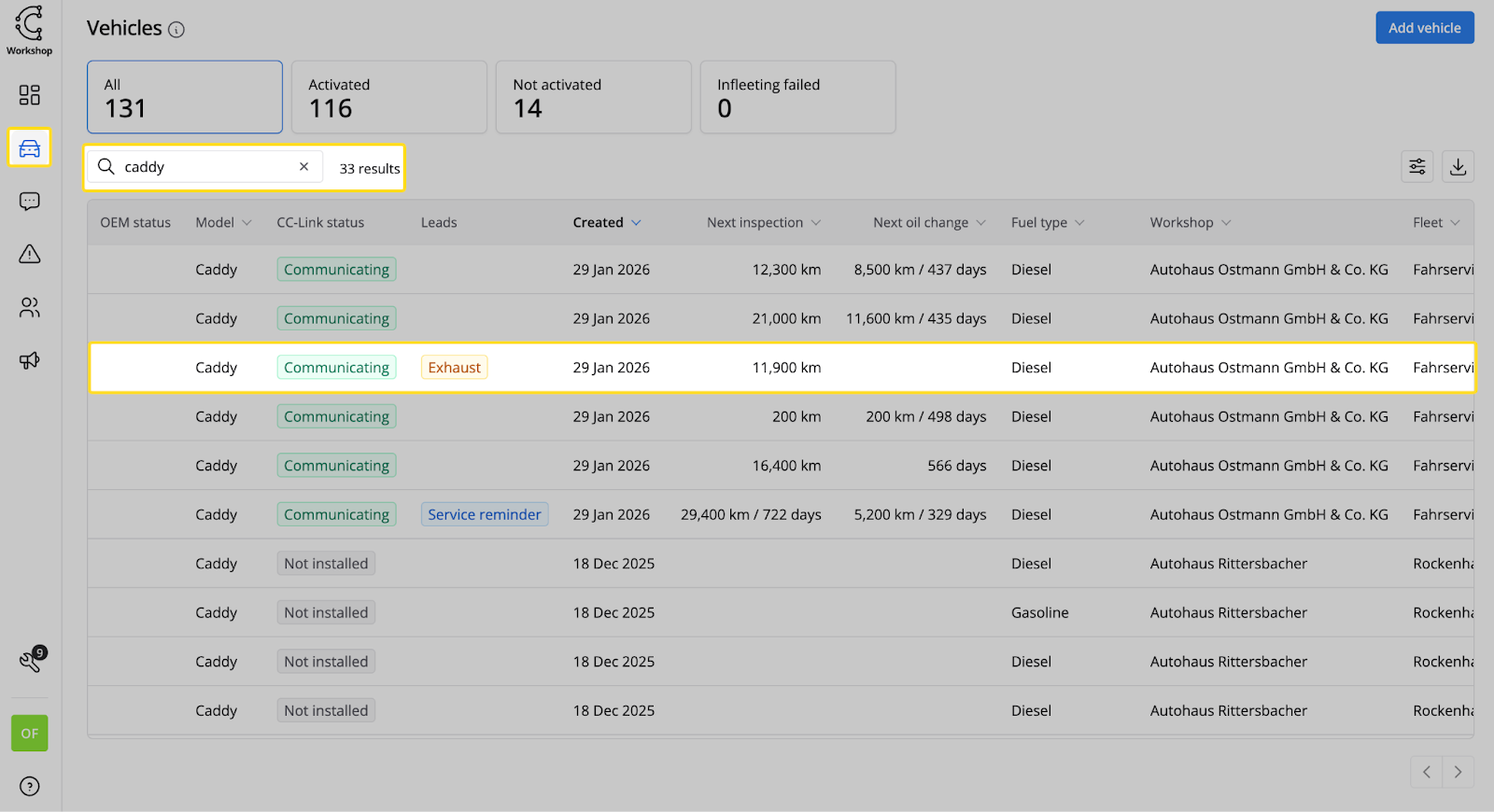
Task: Click the help question mark icon
Action: (30, 786)
